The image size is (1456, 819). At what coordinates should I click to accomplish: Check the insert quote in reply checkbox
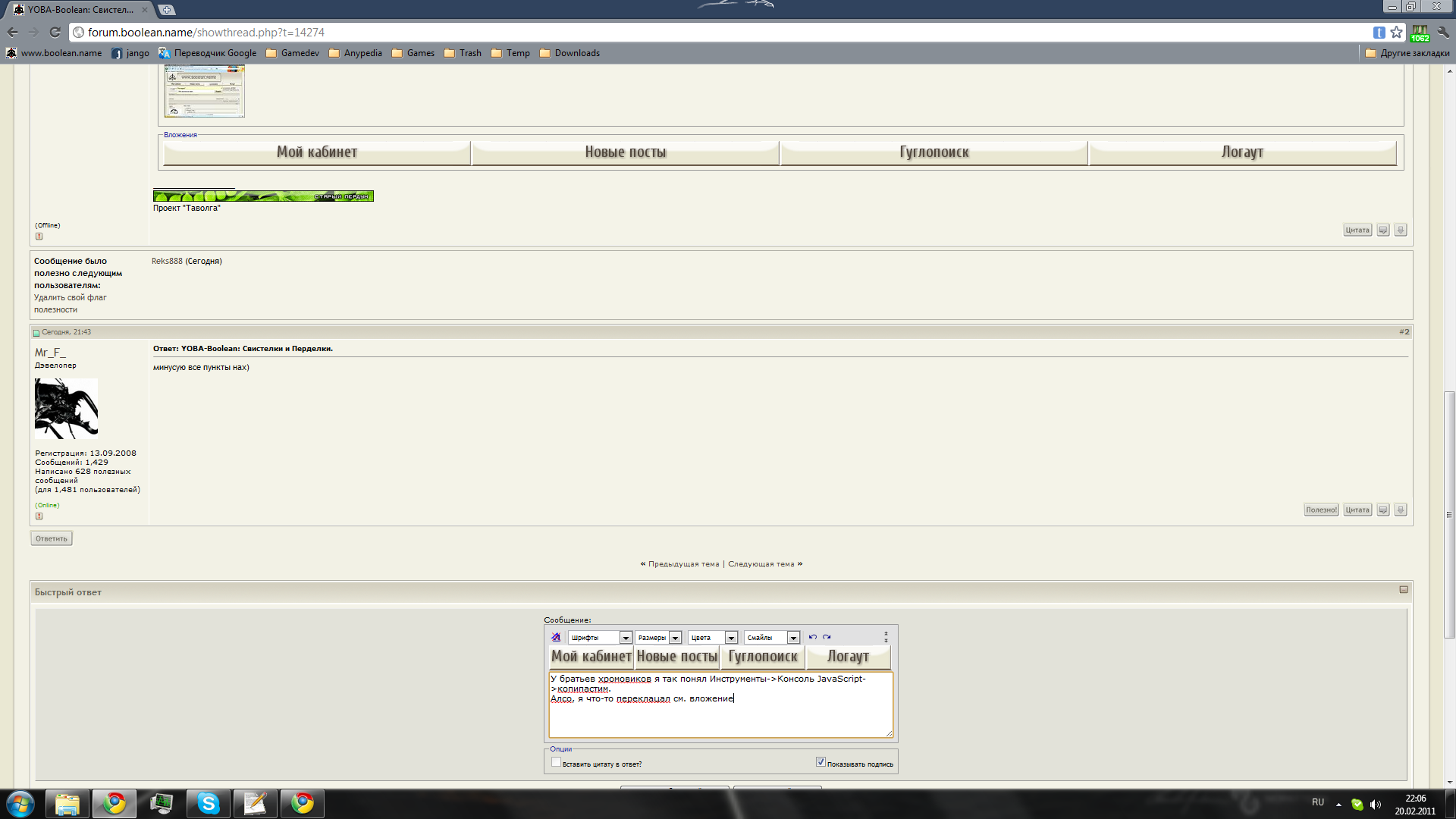[x=556, y=762]
